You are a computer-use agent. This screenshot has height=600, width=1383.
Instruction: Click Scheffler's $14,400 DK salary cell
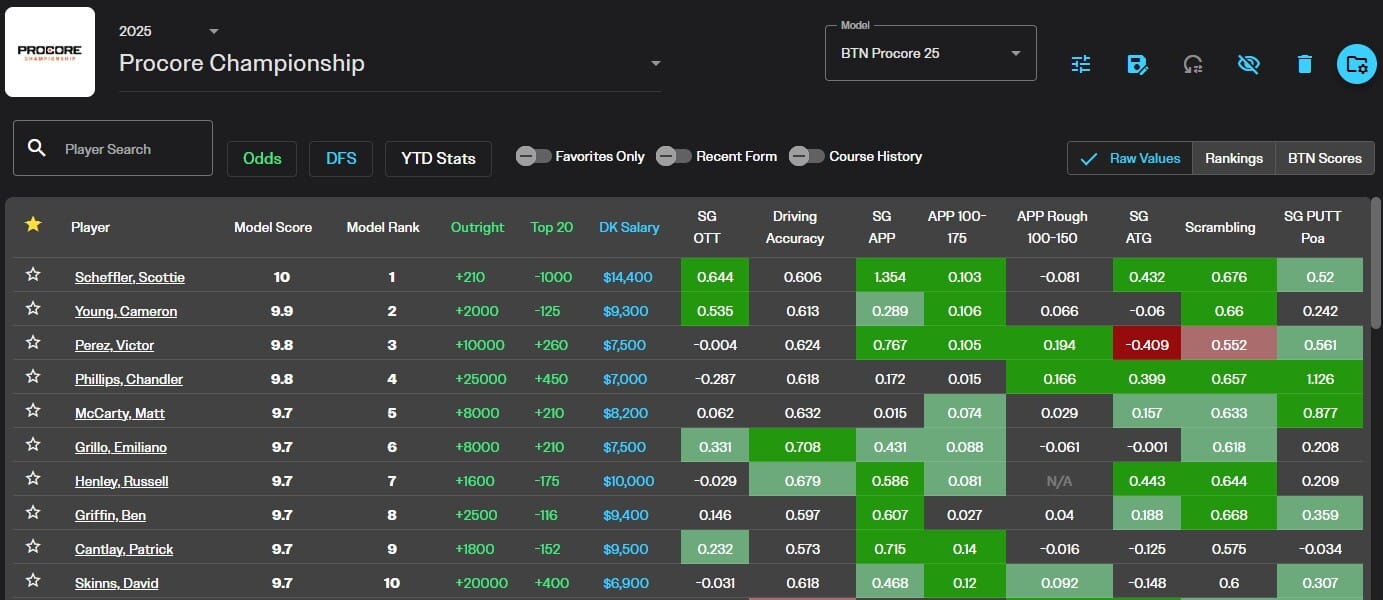tap(627, 277)
